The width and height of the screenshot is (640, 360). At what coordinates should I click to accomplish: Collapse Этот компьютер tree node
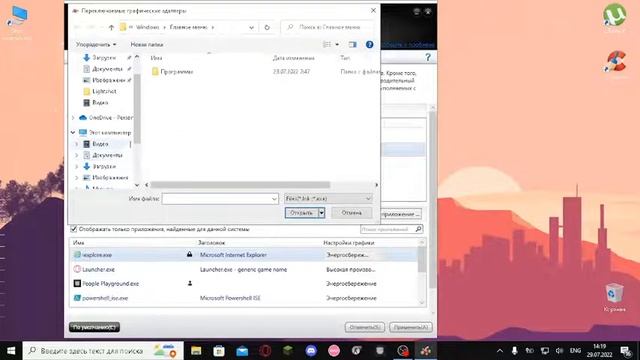(73, 132)
